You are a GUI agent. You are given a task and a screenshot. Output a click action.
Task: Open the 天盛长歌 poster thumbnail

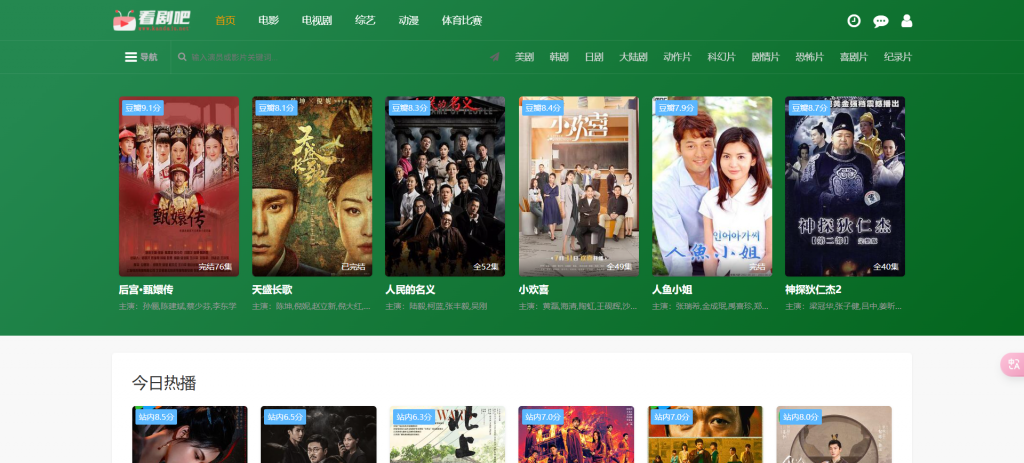click(312, 187)
